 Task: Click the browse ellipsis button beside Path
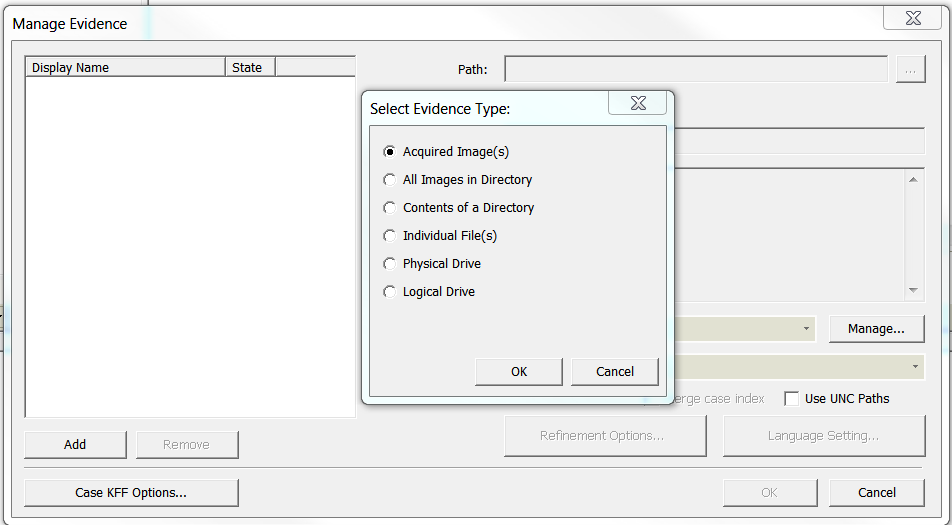tap(911, 69)
